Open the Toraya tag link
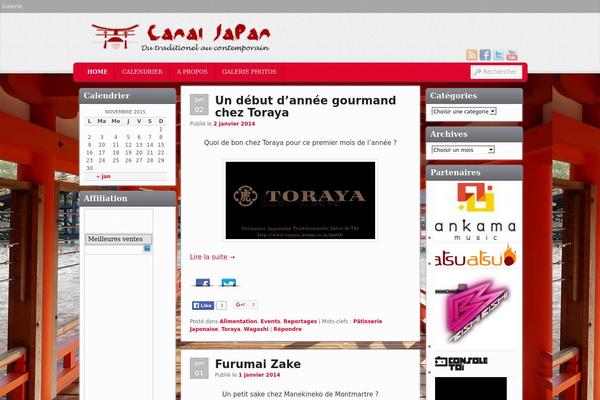The image size is (600, 400). pyautogui.click(x=231, y=329)
